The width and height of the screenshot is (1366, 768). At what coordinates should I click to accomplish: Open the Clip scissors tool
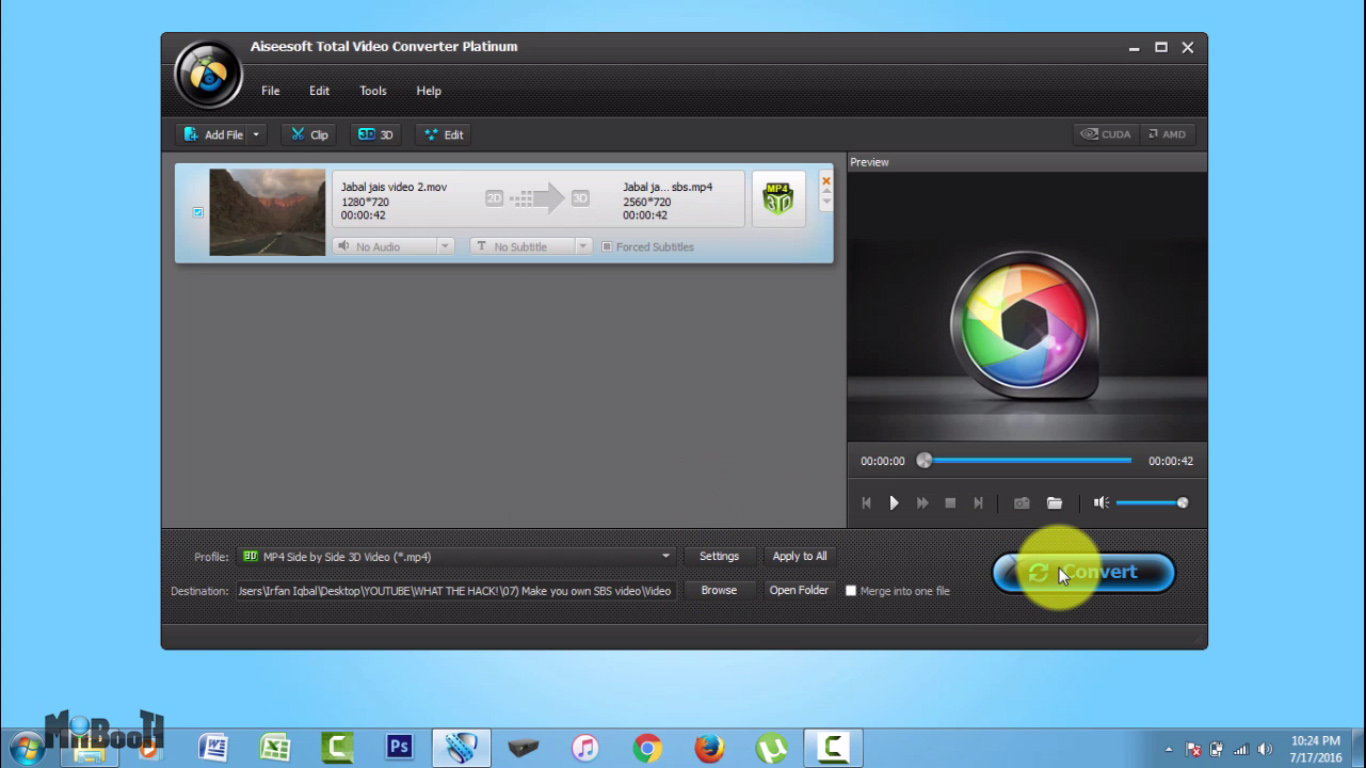[x=308, y=135]
